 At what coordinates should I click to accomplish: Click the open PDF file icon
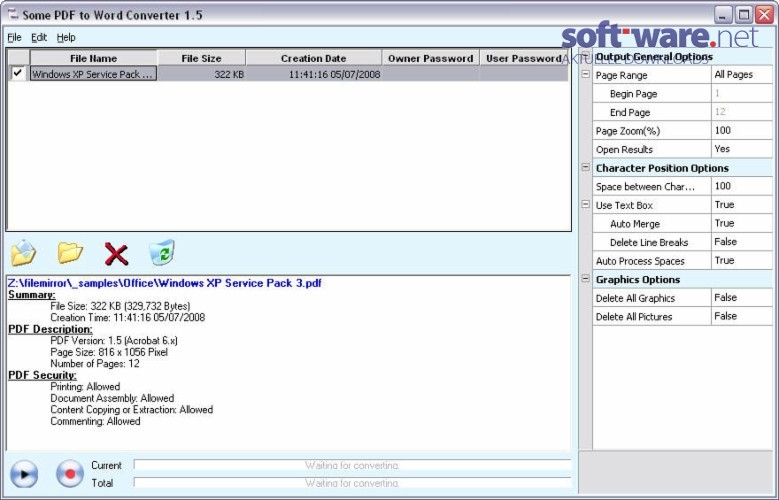[23, 253]
